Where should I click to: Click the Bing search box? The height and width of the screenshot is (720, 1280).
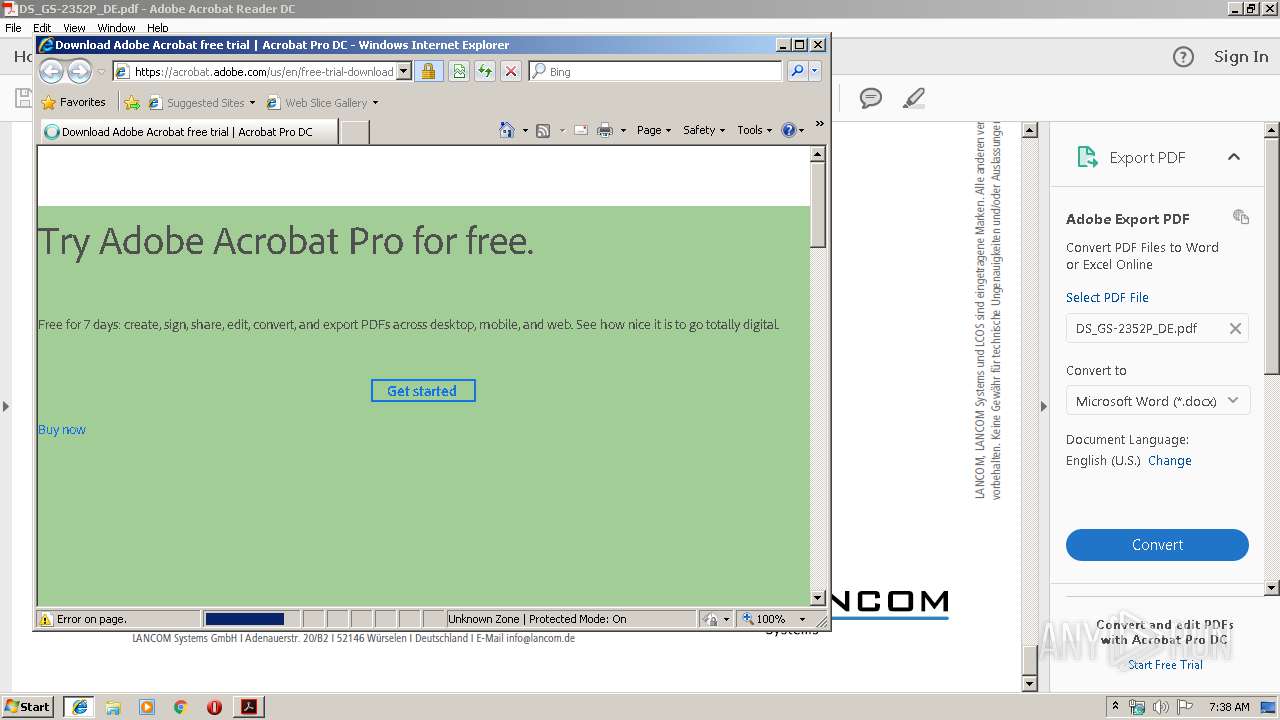(656, 72)
